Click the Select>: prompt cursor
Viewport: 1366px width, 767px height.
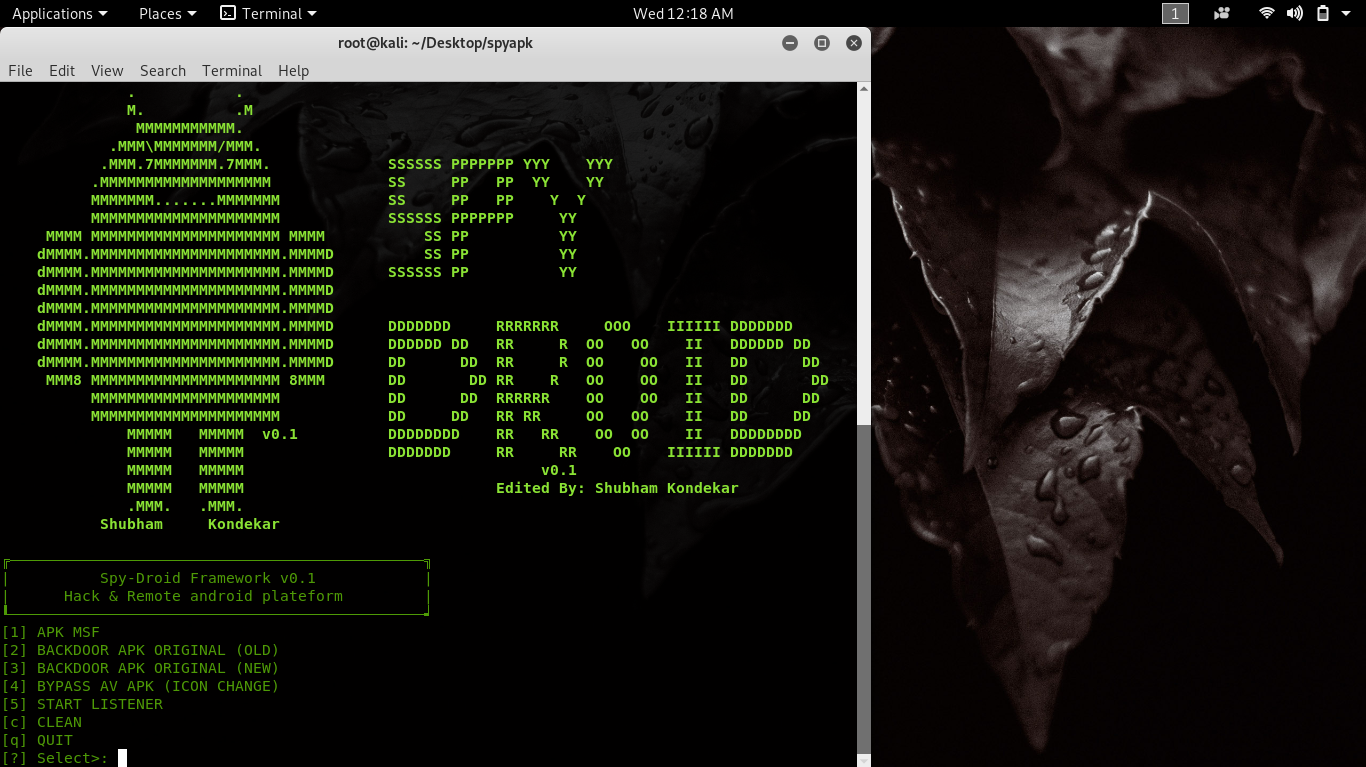123,758
